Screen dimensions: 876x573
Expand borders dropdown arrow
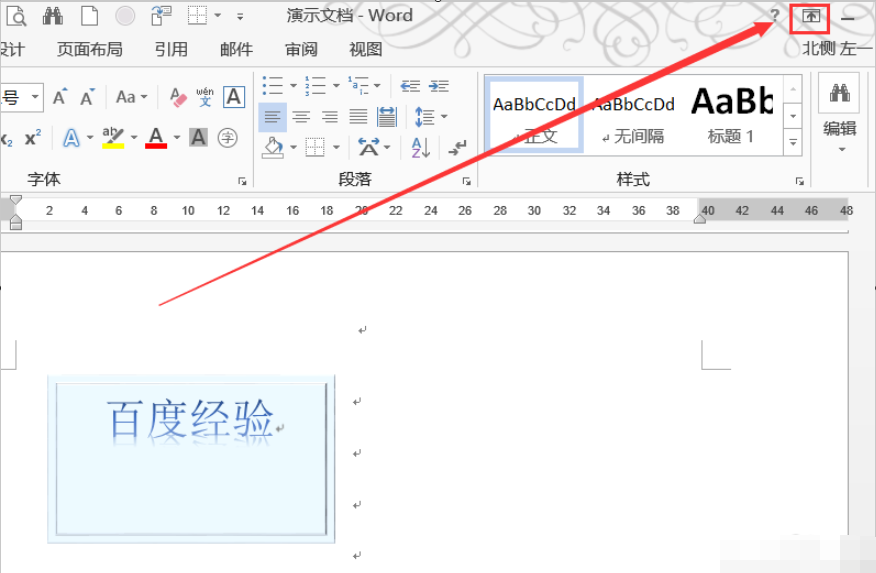pos(336,147)
